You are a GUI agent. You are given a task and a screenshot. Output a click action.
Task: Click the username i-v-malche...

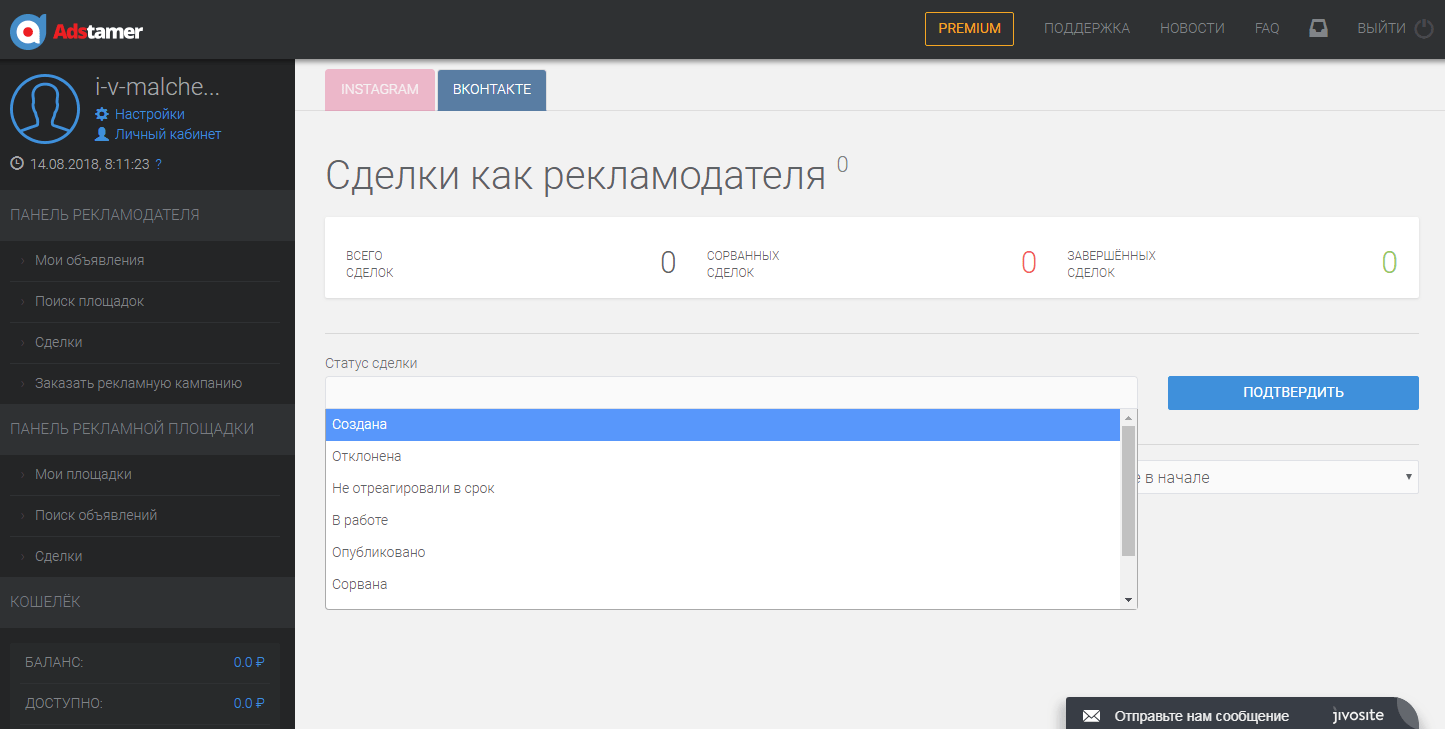157,87
